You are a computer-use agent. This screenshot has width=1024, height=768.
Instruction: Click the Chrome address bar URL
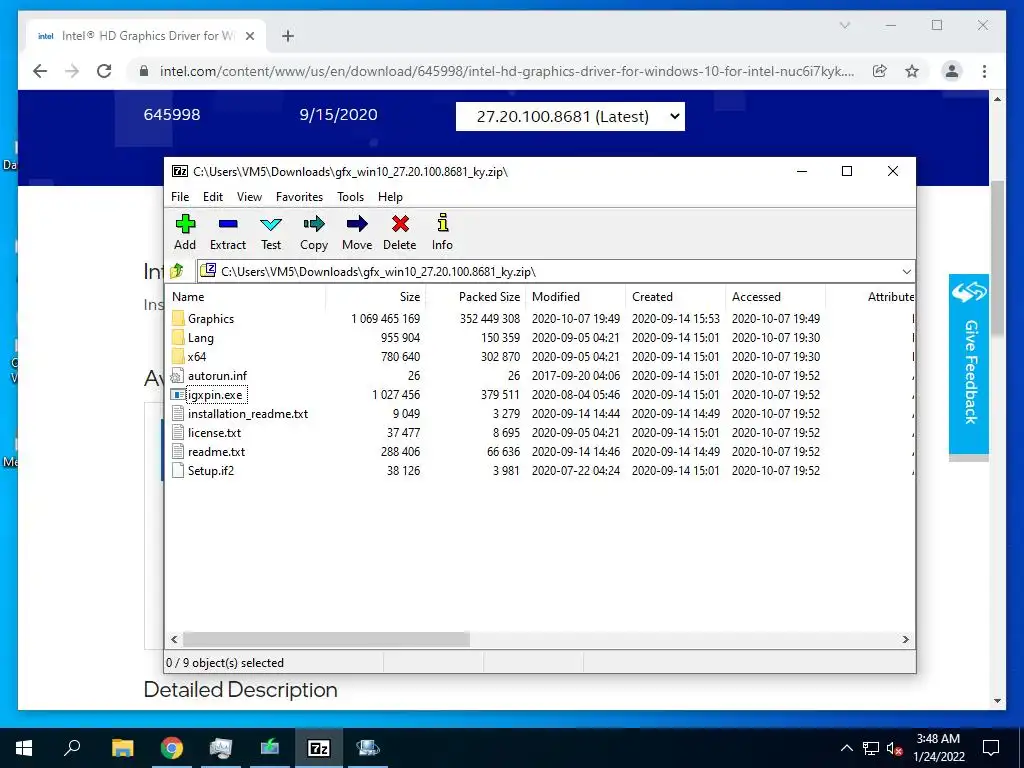tap(507, 71)
